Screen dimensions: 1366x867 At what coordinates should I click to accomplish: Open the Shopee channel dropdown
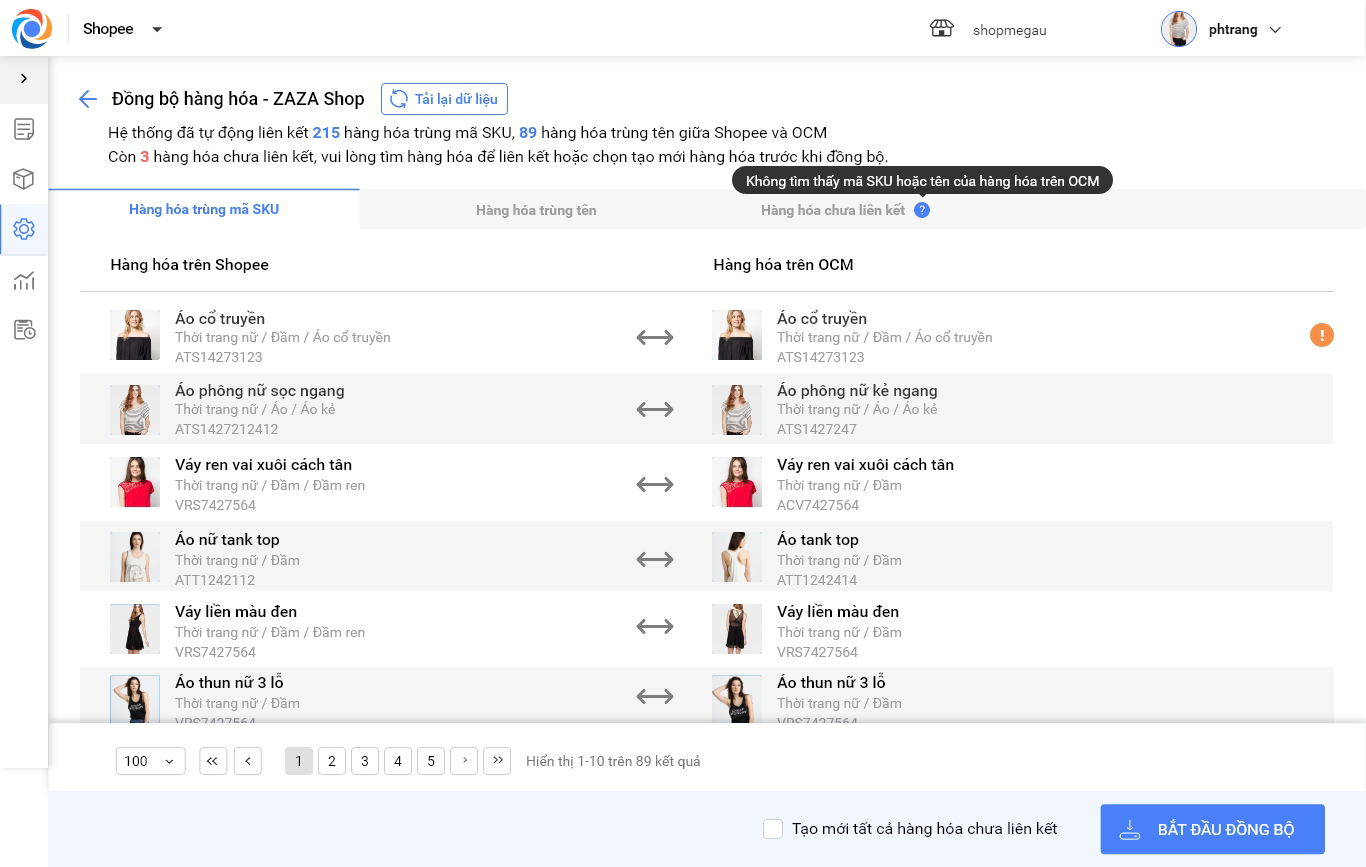157,30
